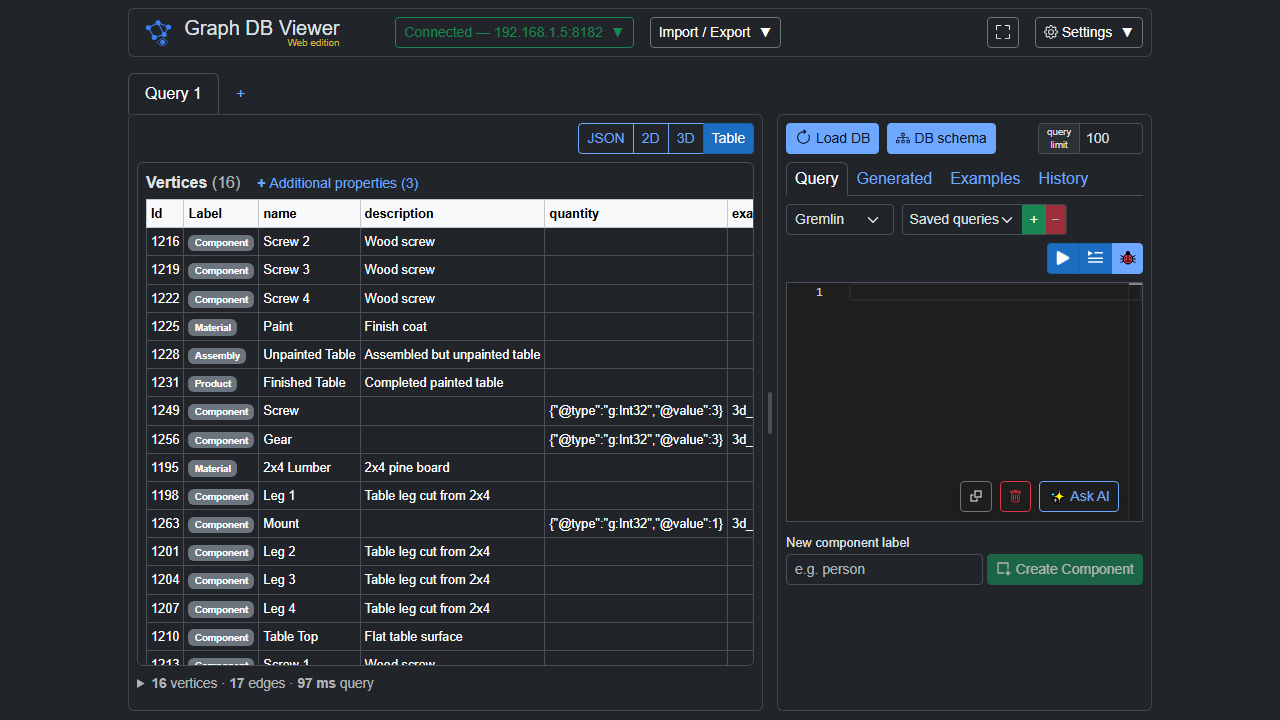This screenshot has height=720, width=1280.
Task: Add a saved query with the plus button
Action: point(1033,219)
